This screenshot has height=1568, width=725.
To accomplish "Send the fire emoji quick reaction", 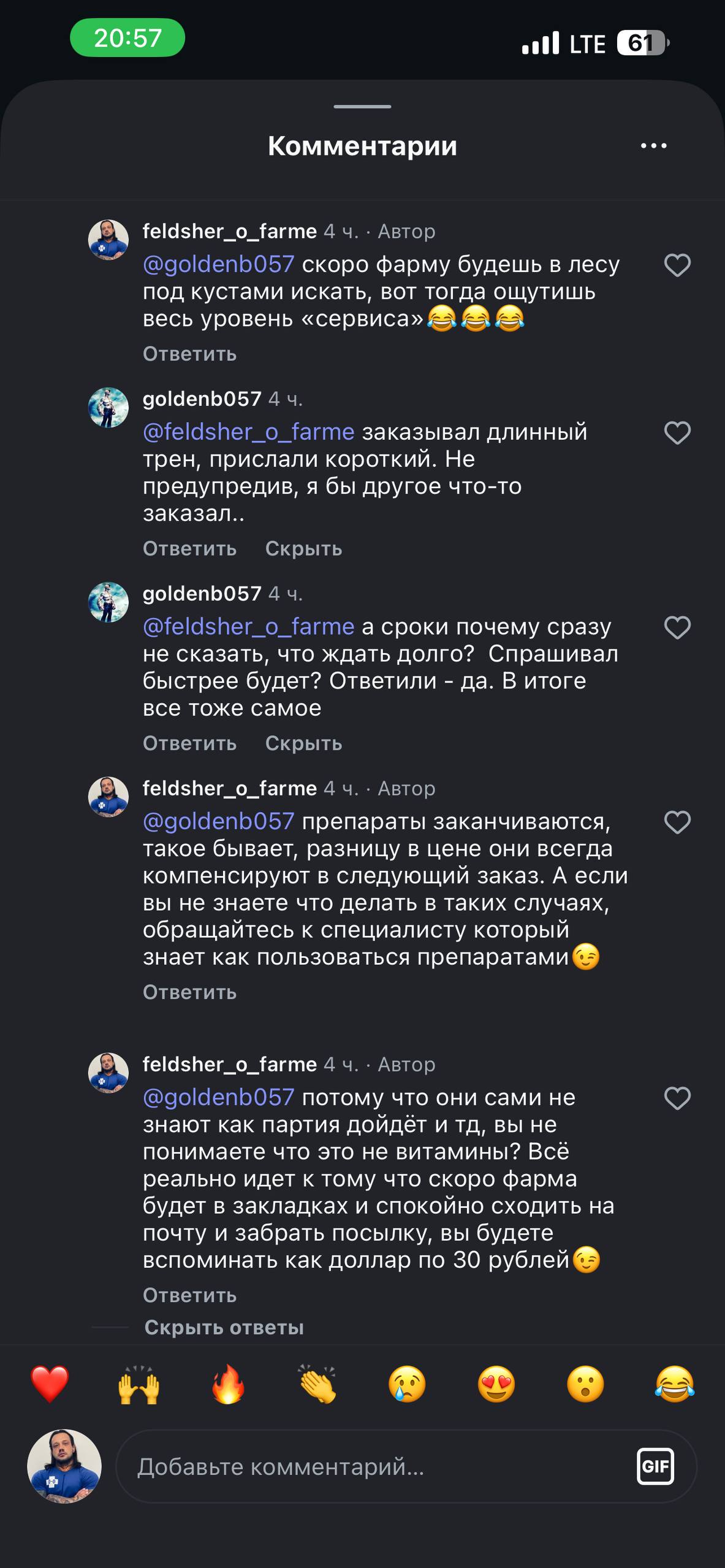I will [x=228, y=1384].
